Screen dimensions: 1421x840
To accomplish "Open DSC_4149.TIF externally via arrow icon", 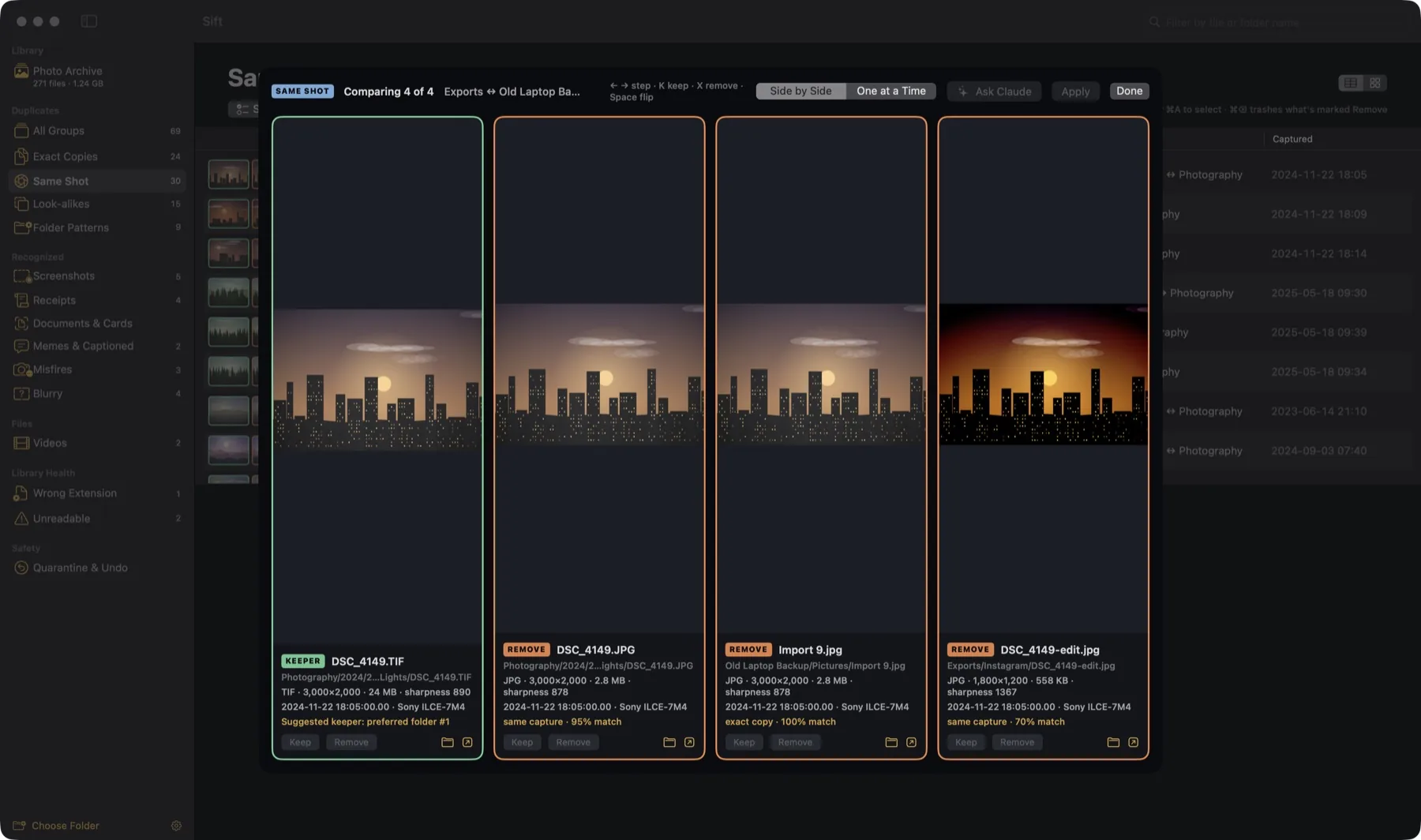I will [x=467, y=742].
